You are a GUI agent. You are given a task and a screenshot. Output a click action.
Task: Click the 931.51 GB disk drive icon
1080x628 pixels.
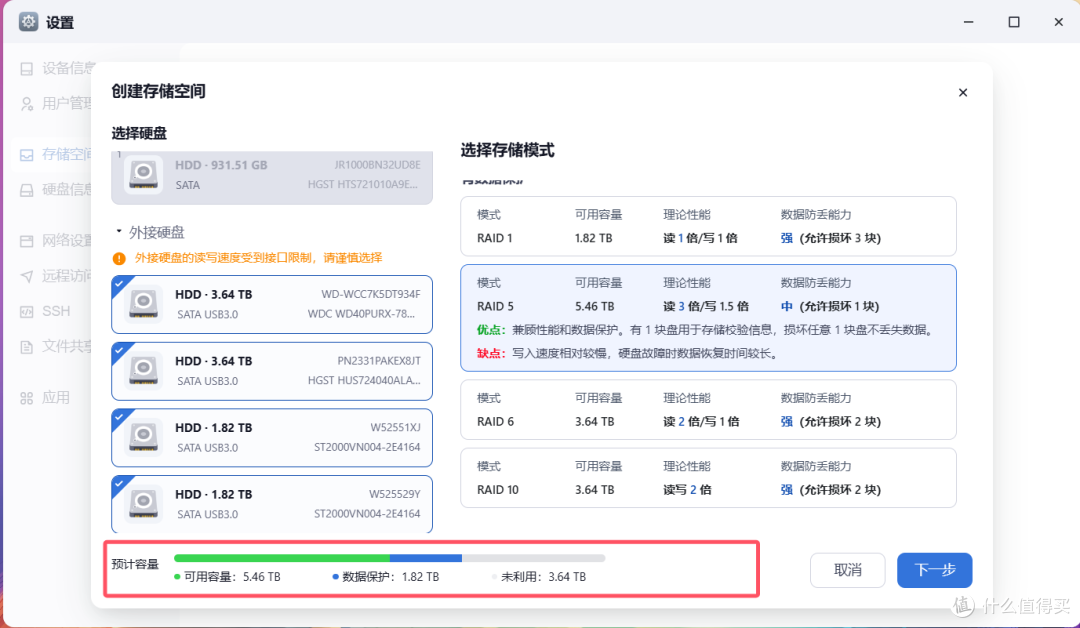click(x=144, y=174)
